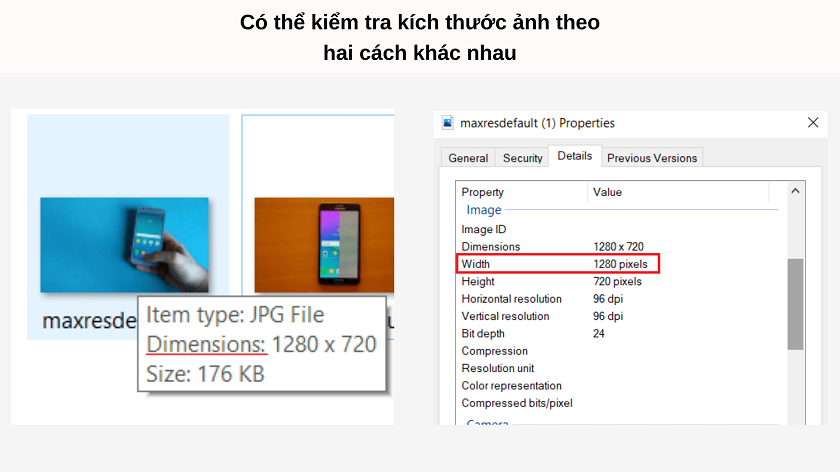Select the Vertical resolution row

557,316
